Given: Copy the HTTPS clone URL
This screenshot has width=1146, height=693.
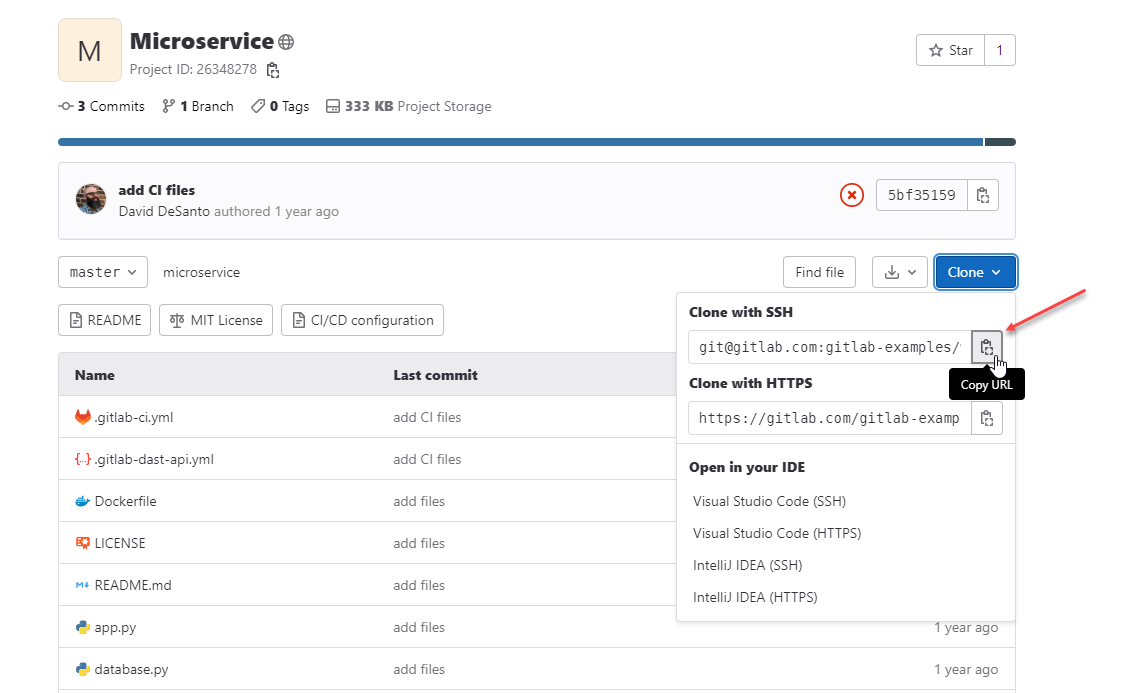Looking at the screenshot, I should (987, 419).
